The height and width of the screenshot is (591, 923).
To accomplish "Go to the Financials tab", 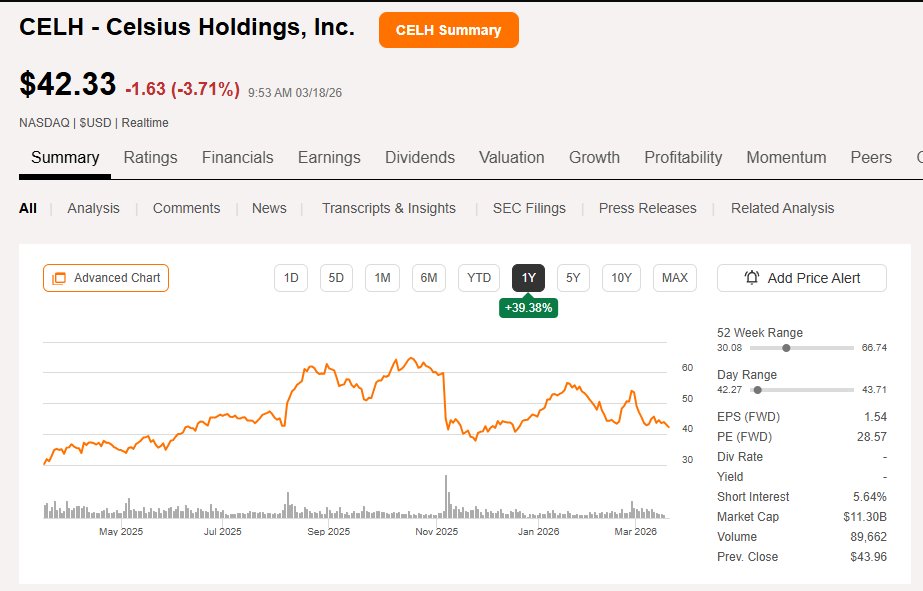I will (237, 157).
